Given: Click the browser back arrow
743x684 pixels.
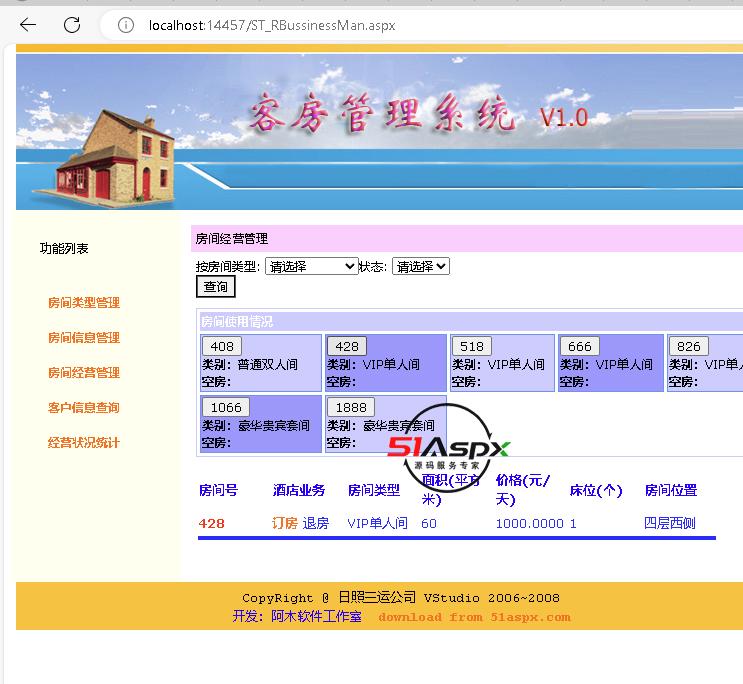Looking at the screenshot, I should coord(28,25).
